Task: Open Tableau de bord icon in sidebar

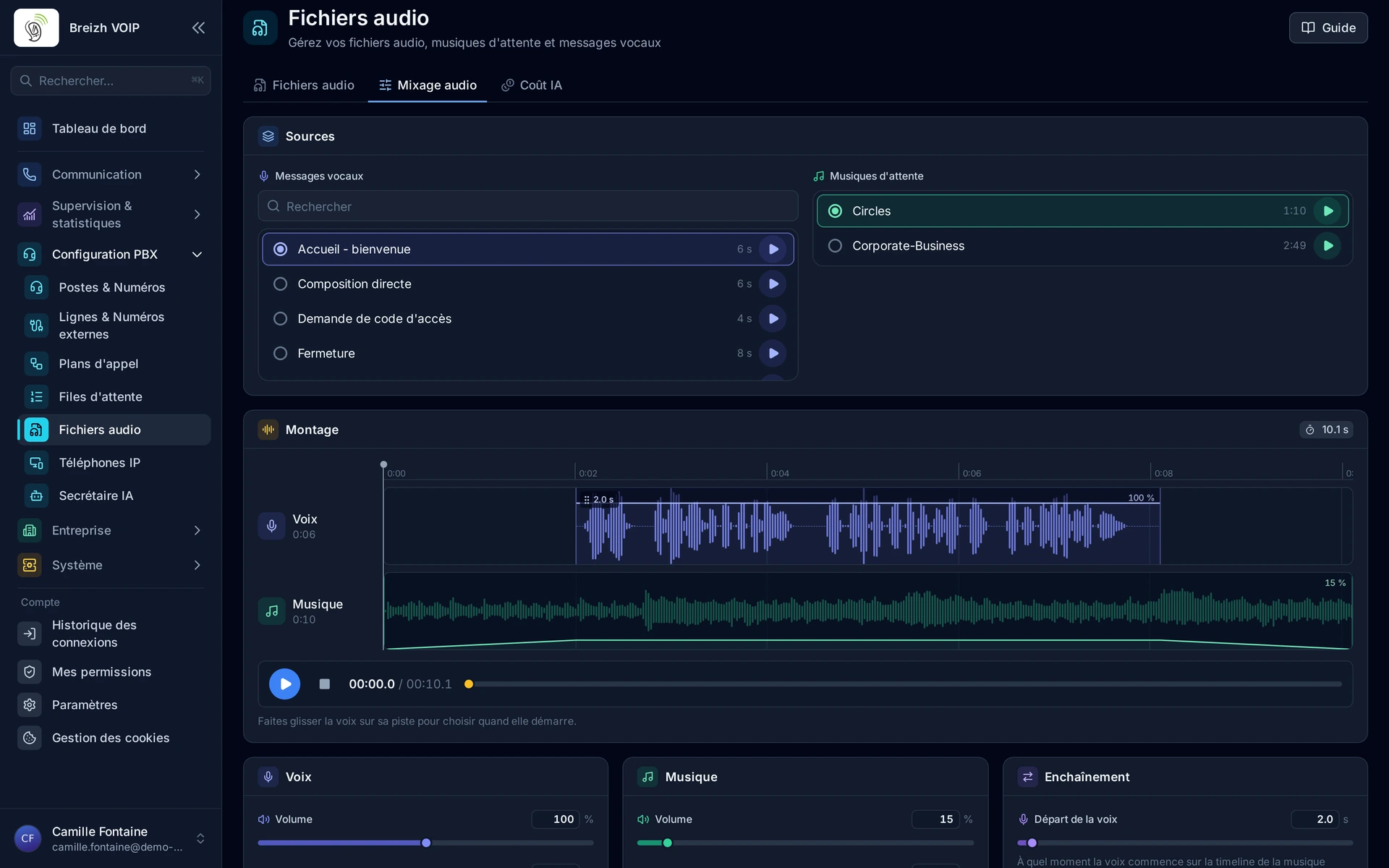Action: pyautogui.click(x=30, y=128)
